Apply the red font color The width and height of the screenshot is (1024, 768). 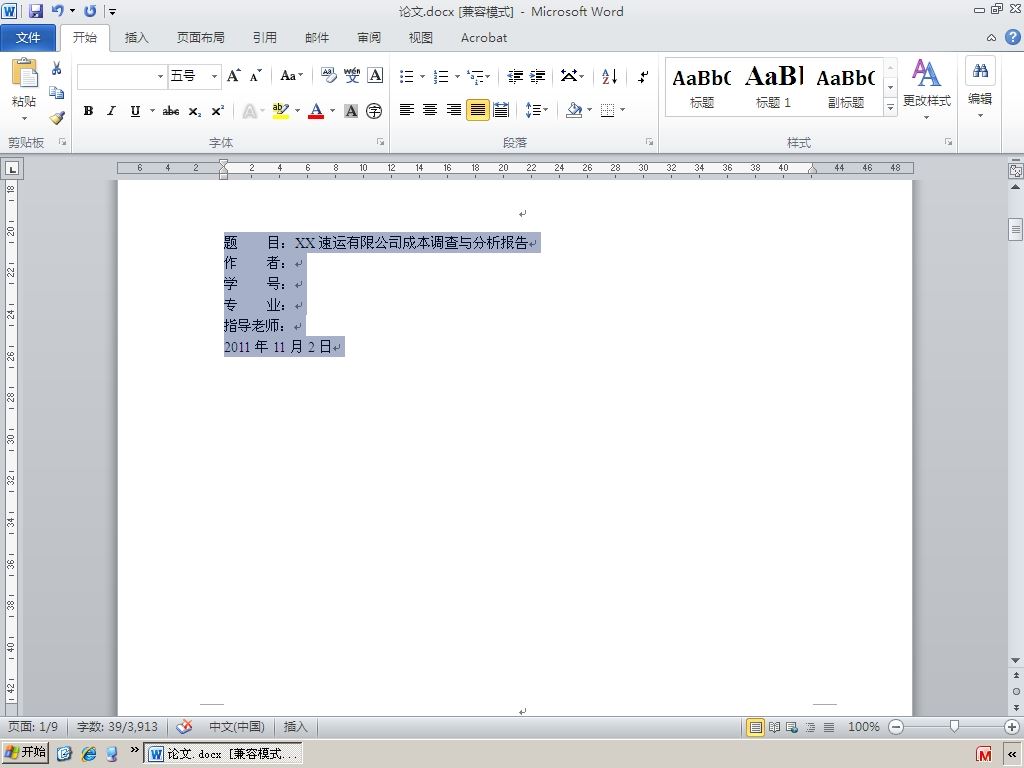[316, 111]
